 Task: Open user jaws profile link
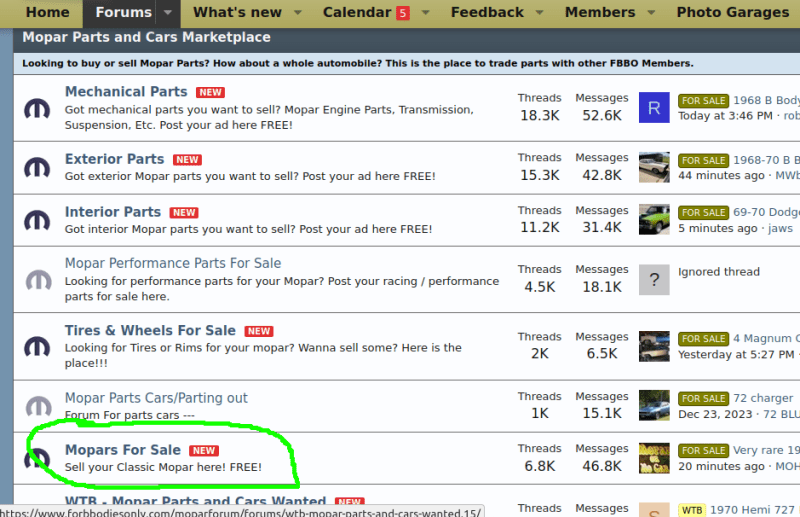(x=781, y=228)
